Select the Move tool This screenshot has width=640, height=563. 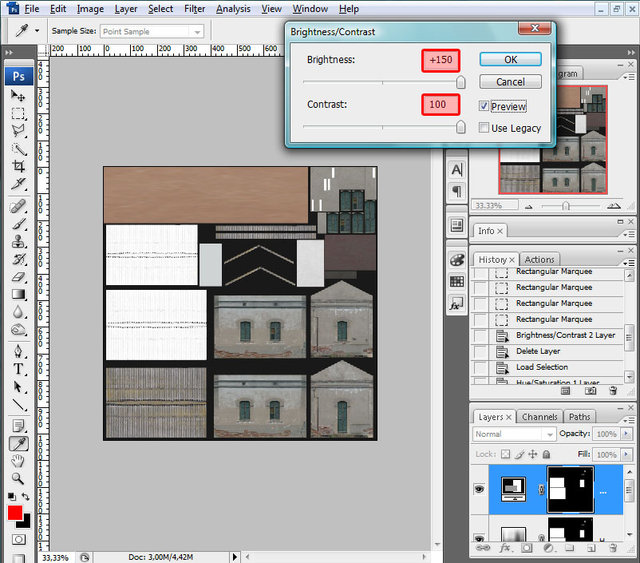[x=18, y=95]
